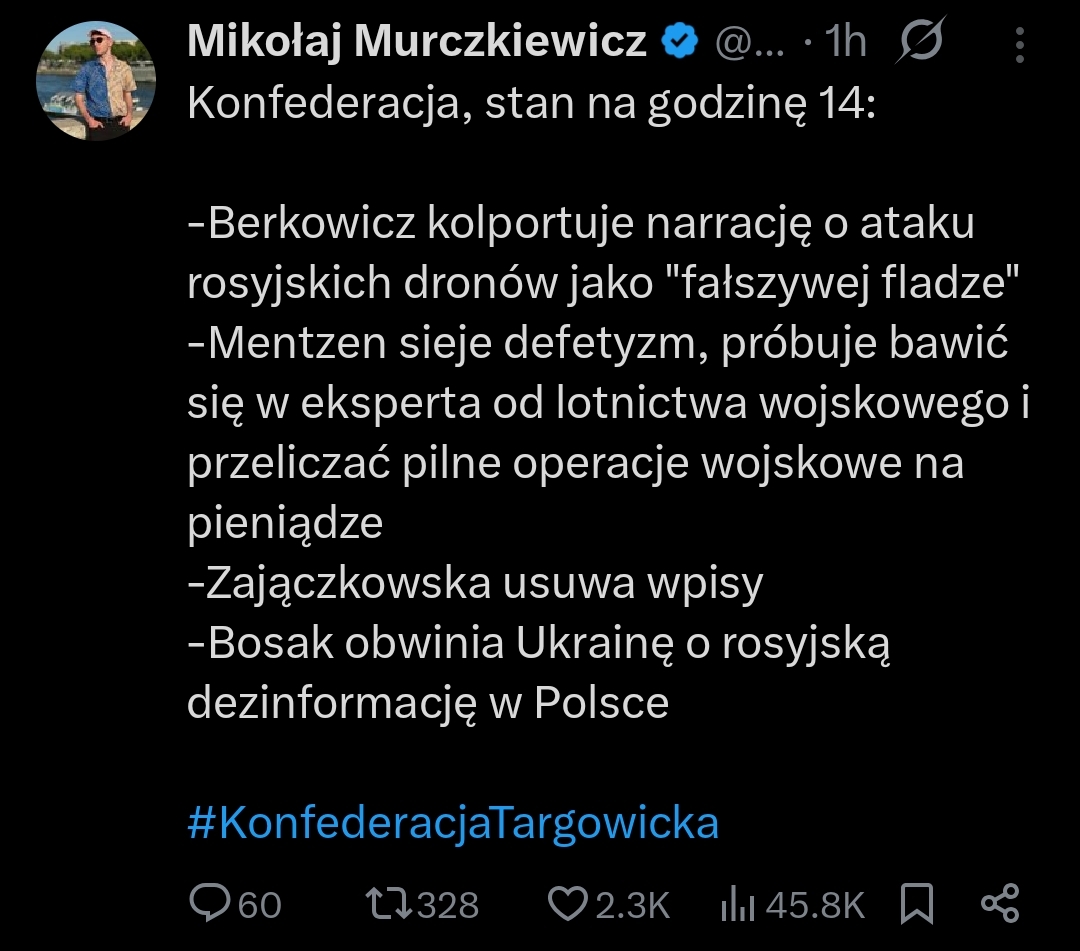The image size is (1080, 951).
Task: Open Mikołaj Murczkiewicz's profile picture
Action: tap(96, 81)
